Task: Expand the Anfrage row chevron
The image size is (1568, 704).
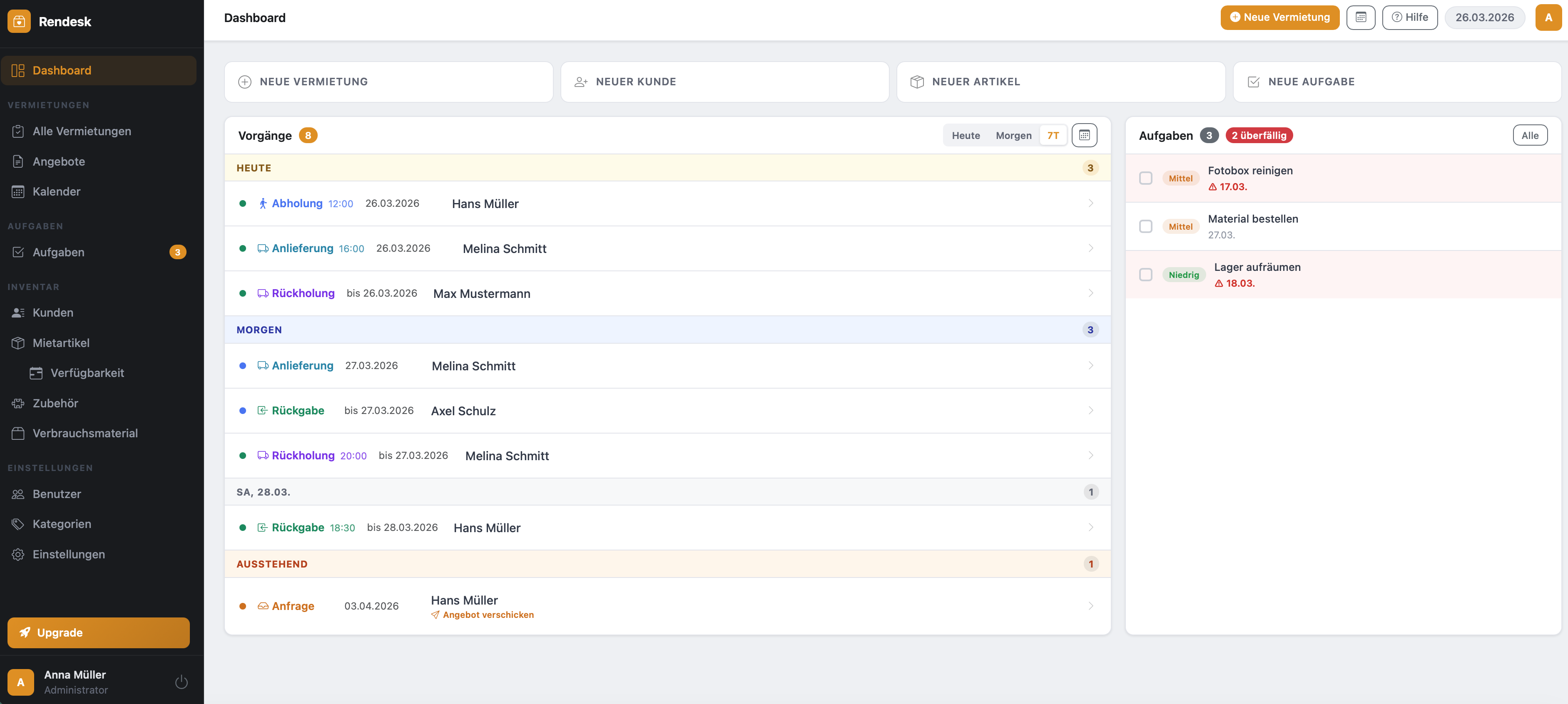Action: point(1090,606)
